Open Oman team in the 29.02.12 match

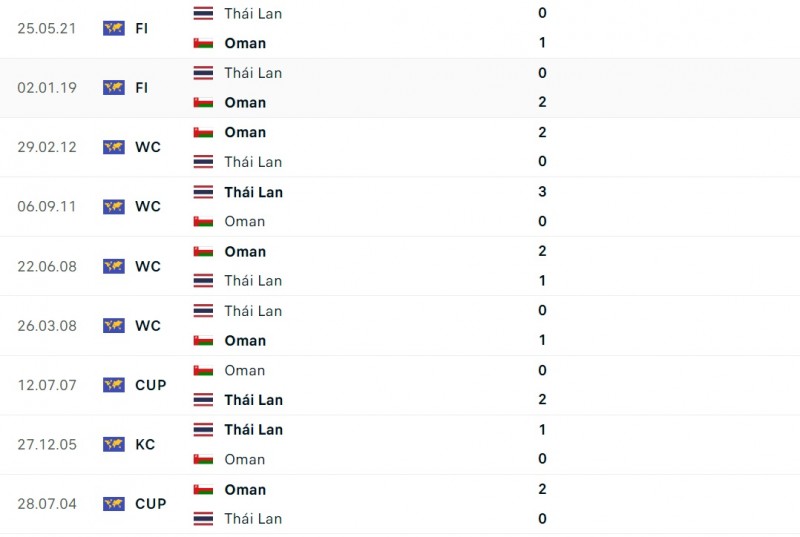point(245,132)
